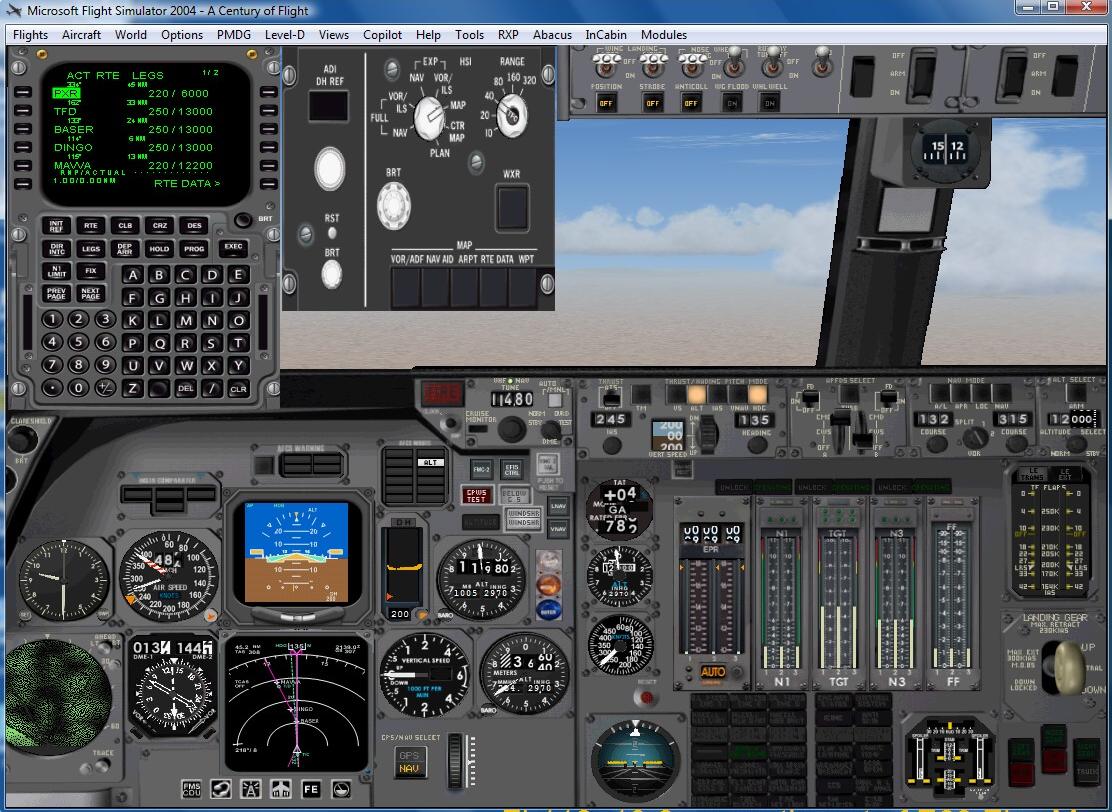Open the InCabin menu
This screenshot has height=812, width=1112.
click(x=606, y=35)
